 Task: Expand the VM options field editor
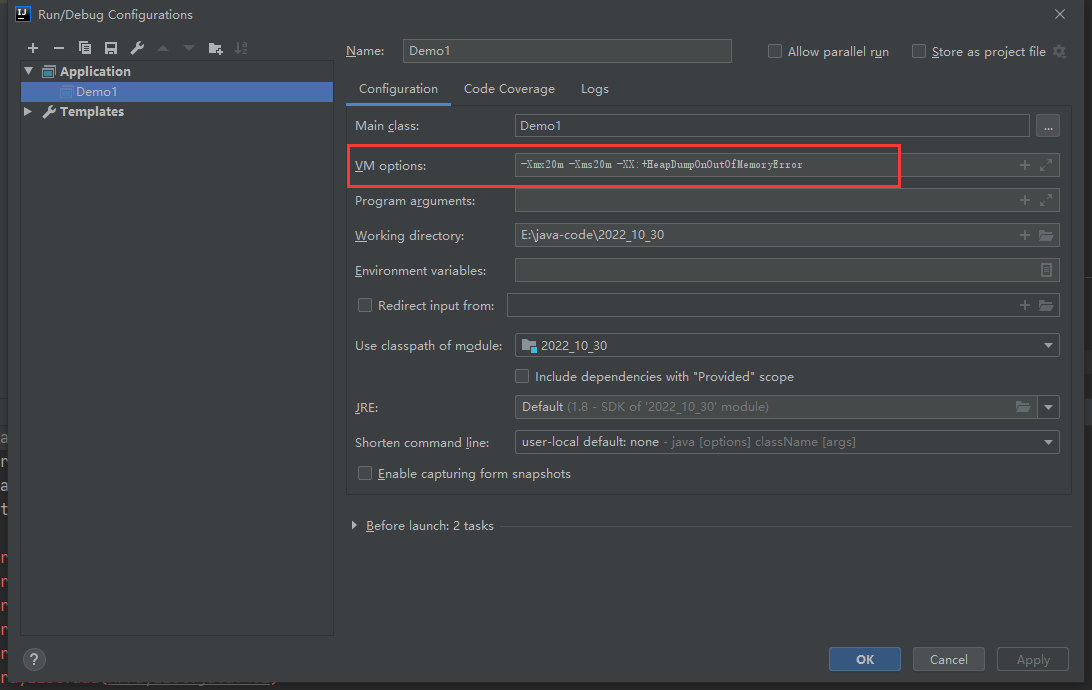click(x=1046, y=165)
